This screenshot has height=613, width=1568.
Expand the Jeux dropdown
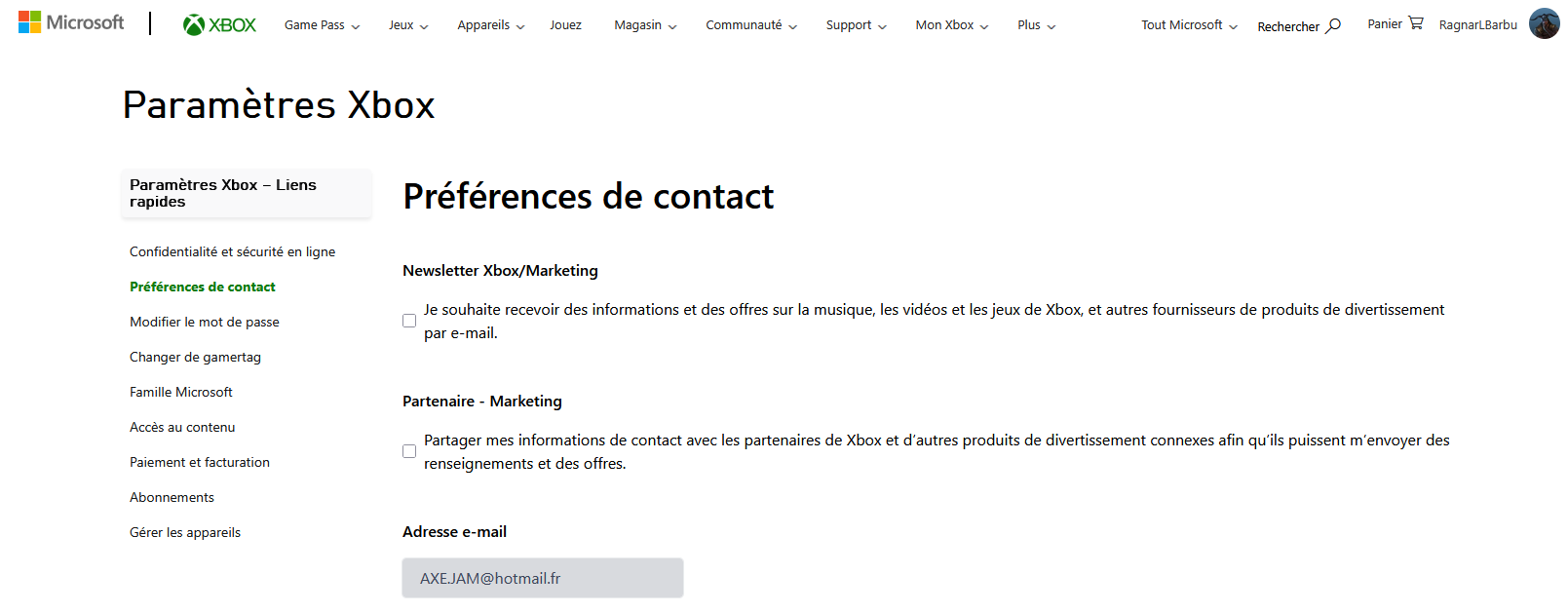pyautogui.click(x=408, y=25)
